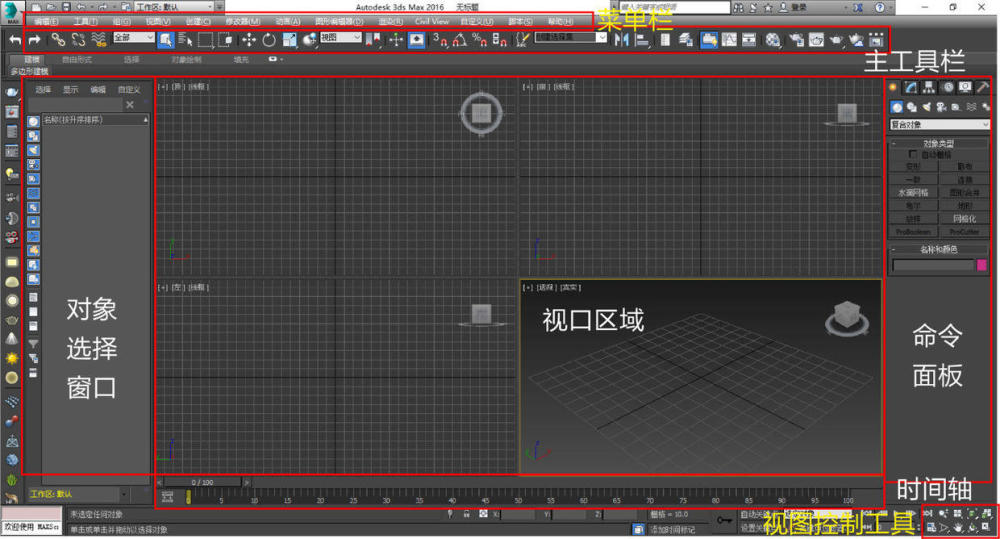Toggle Window/Crossing selection mode

click(x=225, y=40)
